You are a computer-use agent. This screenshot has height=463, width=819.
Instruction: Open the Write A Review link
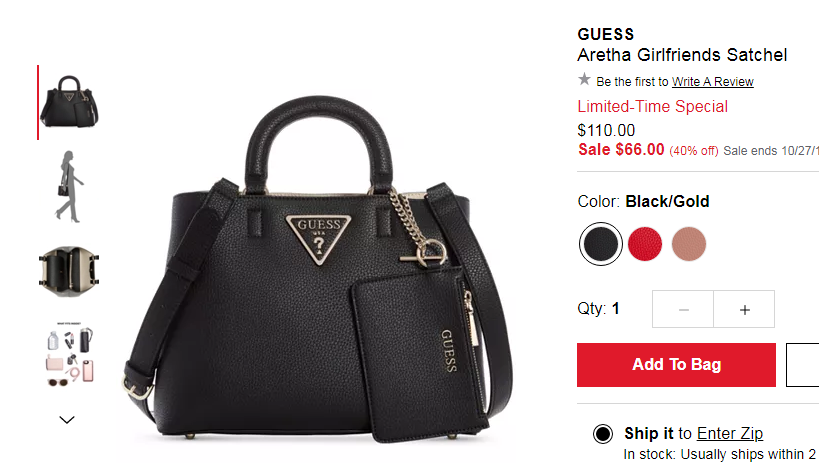point(712,82)
